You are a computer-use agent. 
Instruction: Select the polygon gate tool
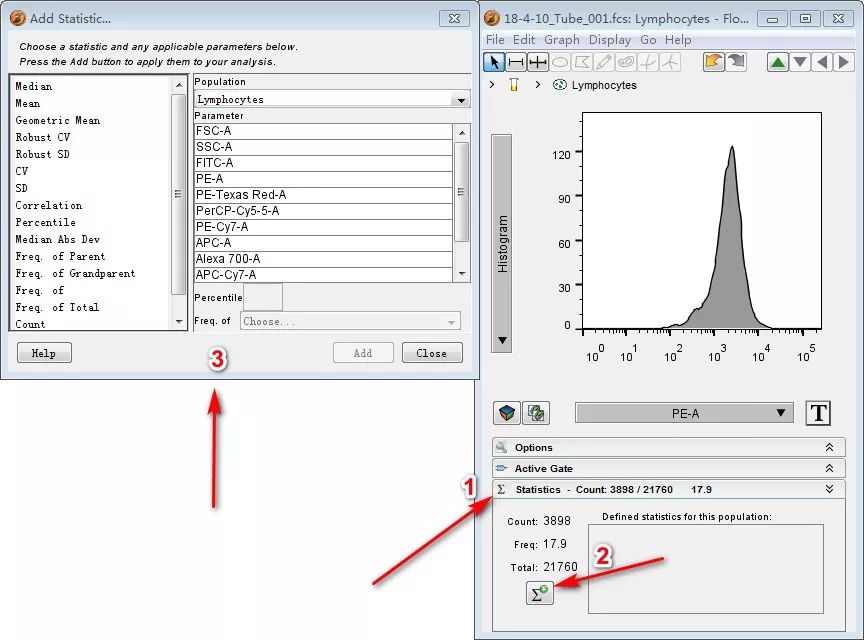click(x=582, y=62)
